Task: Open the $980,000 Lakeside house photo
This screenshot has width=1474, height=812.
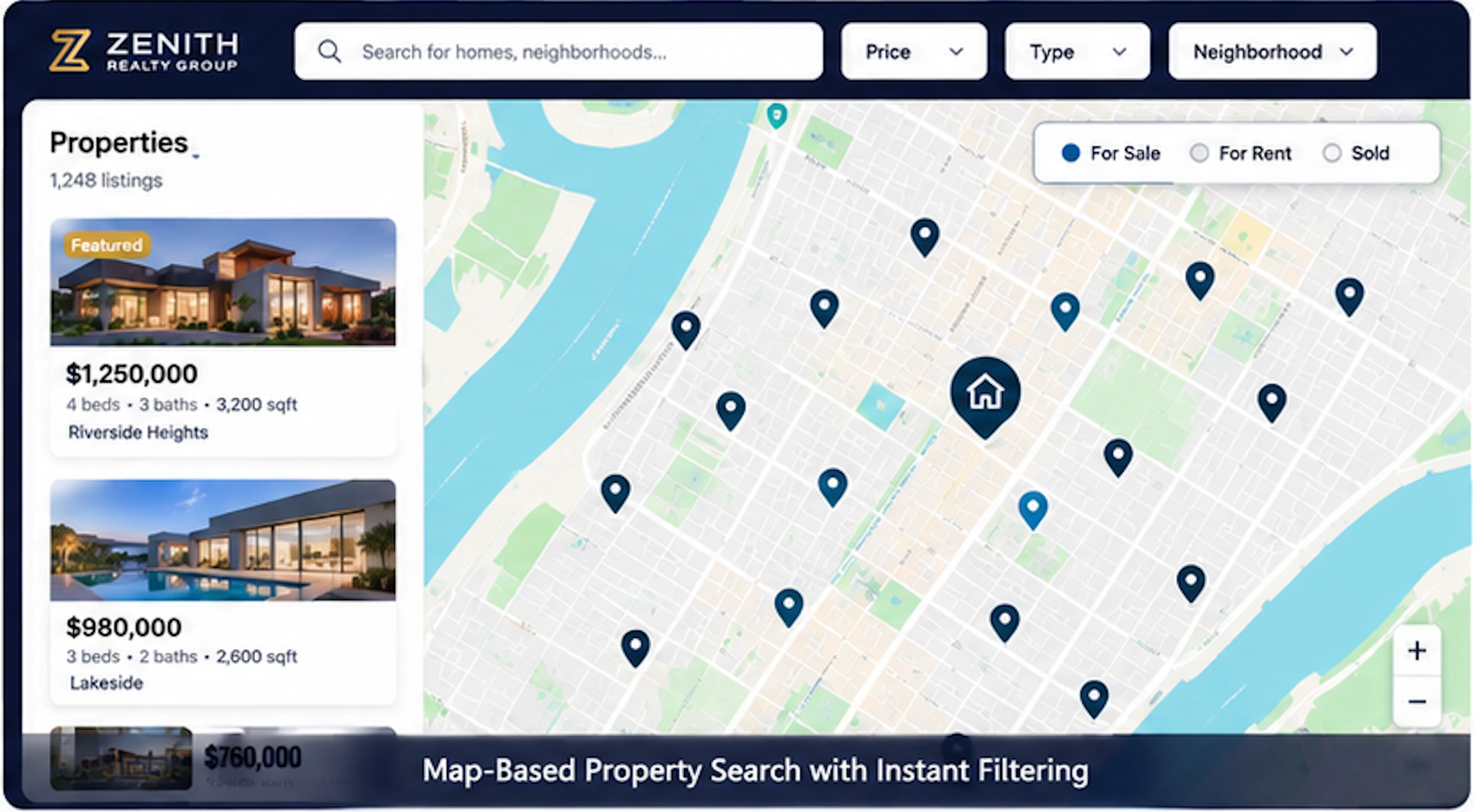Action: pos(223,540)
